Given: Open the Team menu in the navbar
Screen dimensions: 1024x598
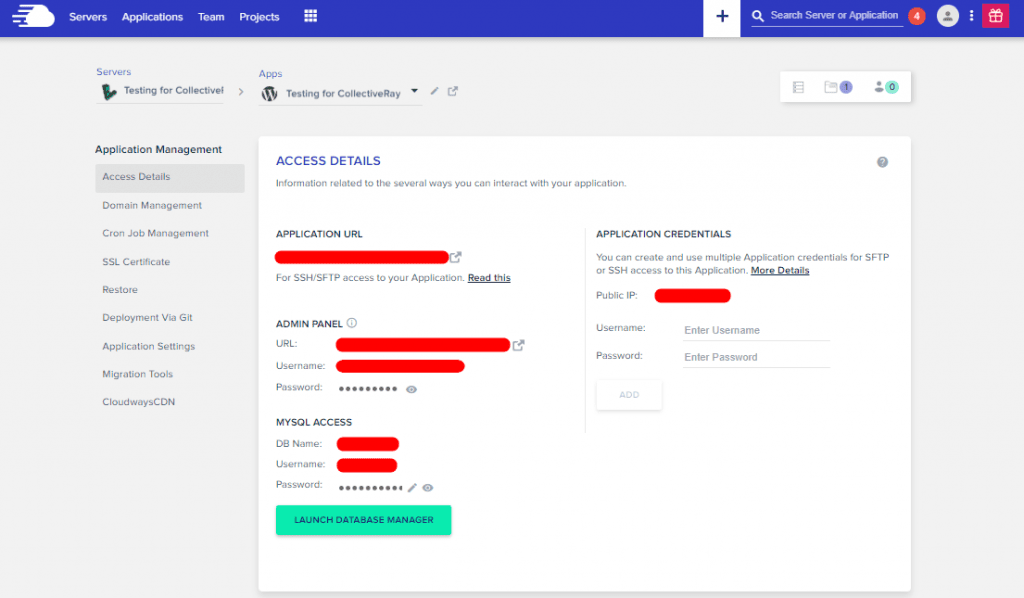Looking at the screenshot, I should (211, 17).
